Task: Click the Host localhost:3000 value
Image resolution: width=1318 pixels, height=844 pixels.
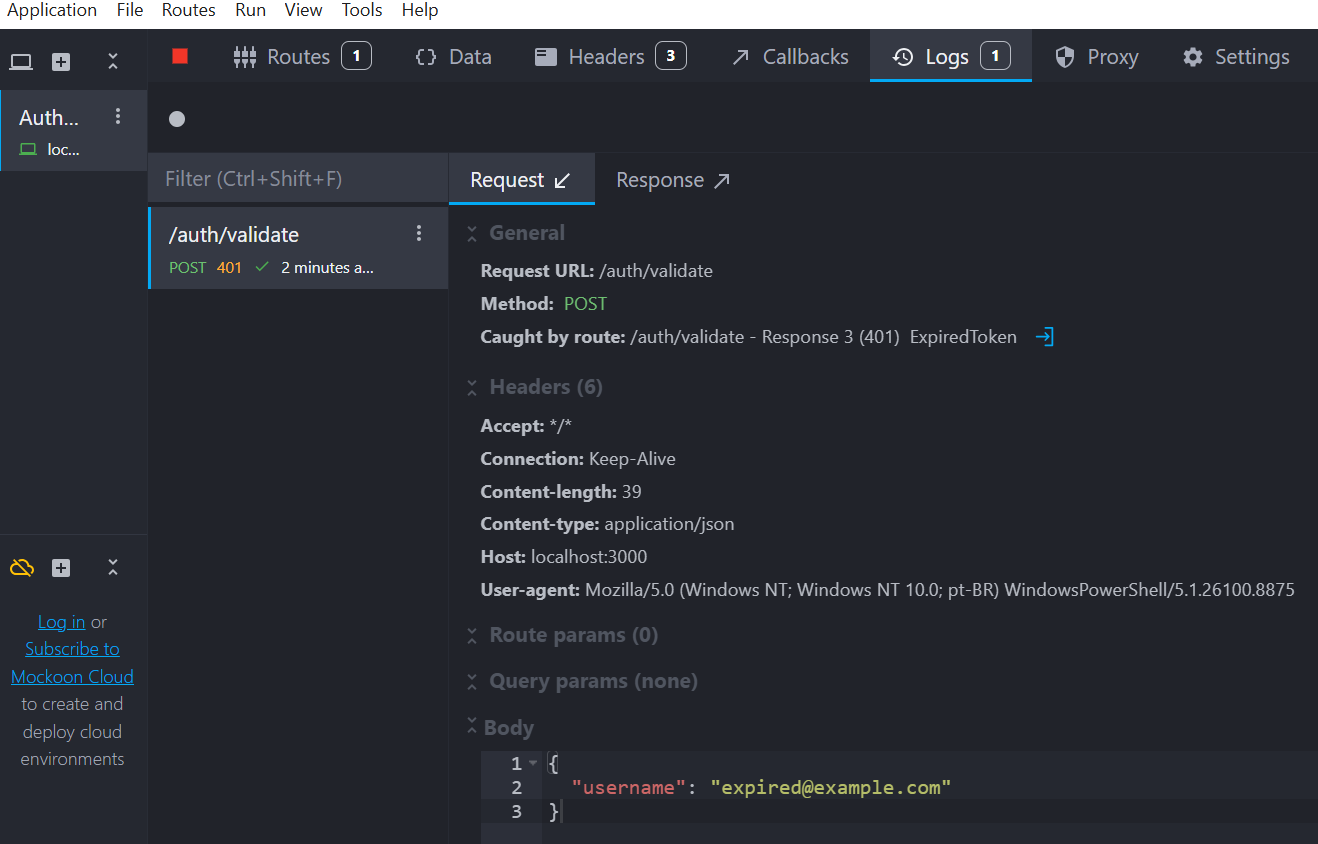Action: [x=589, y=557]
